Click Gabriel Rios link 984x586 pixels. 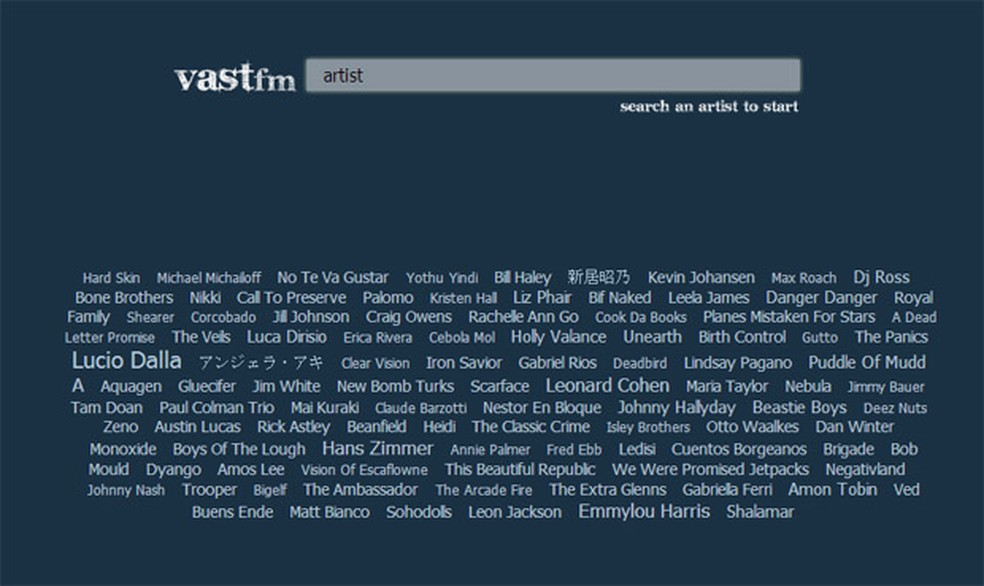557,363
